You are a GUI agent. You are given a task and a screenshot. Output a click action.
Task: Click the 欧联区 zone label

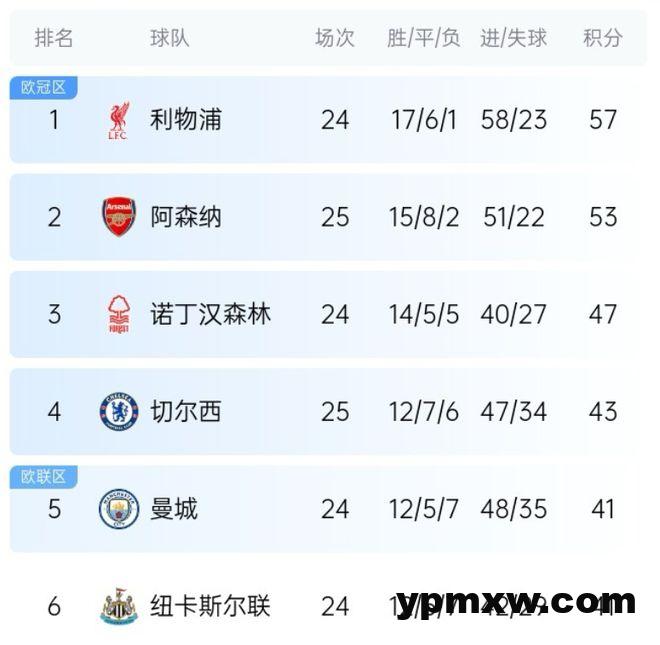point(43,477)
